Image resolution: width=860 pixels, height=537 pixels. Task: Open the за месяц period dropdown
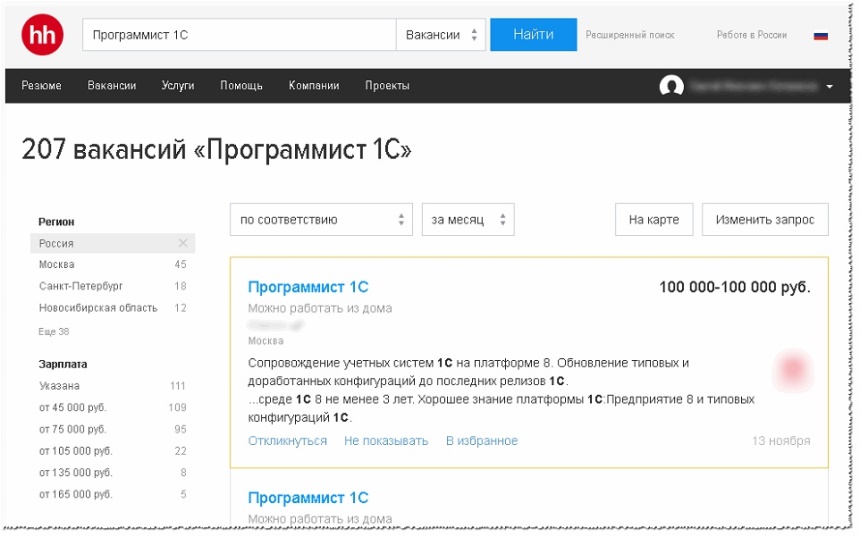(x=468, y=220)
